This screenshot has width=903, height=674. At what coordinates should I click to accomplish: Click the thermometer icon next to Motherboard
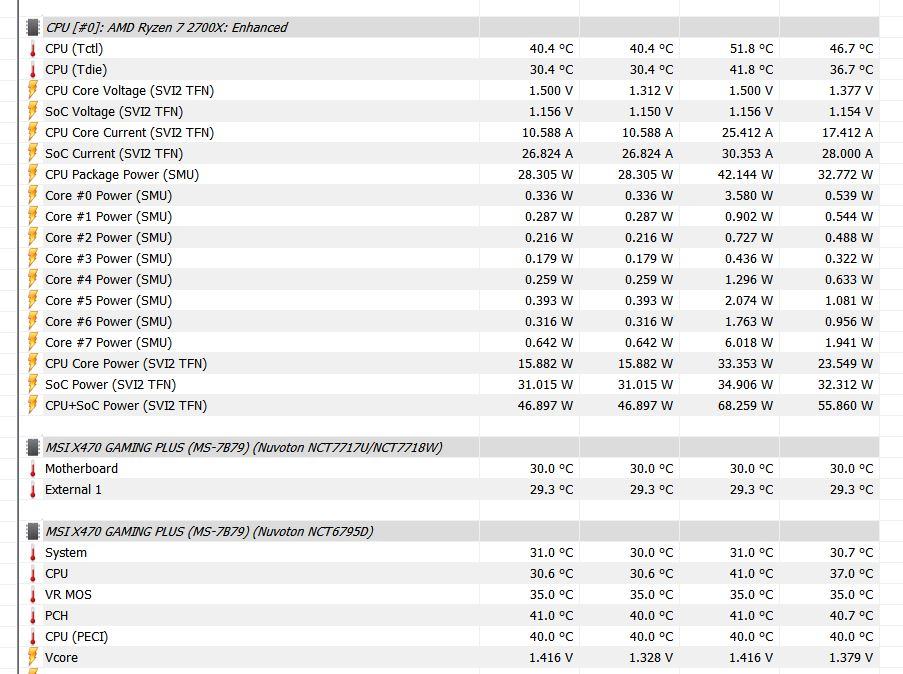tap(32, 468)
